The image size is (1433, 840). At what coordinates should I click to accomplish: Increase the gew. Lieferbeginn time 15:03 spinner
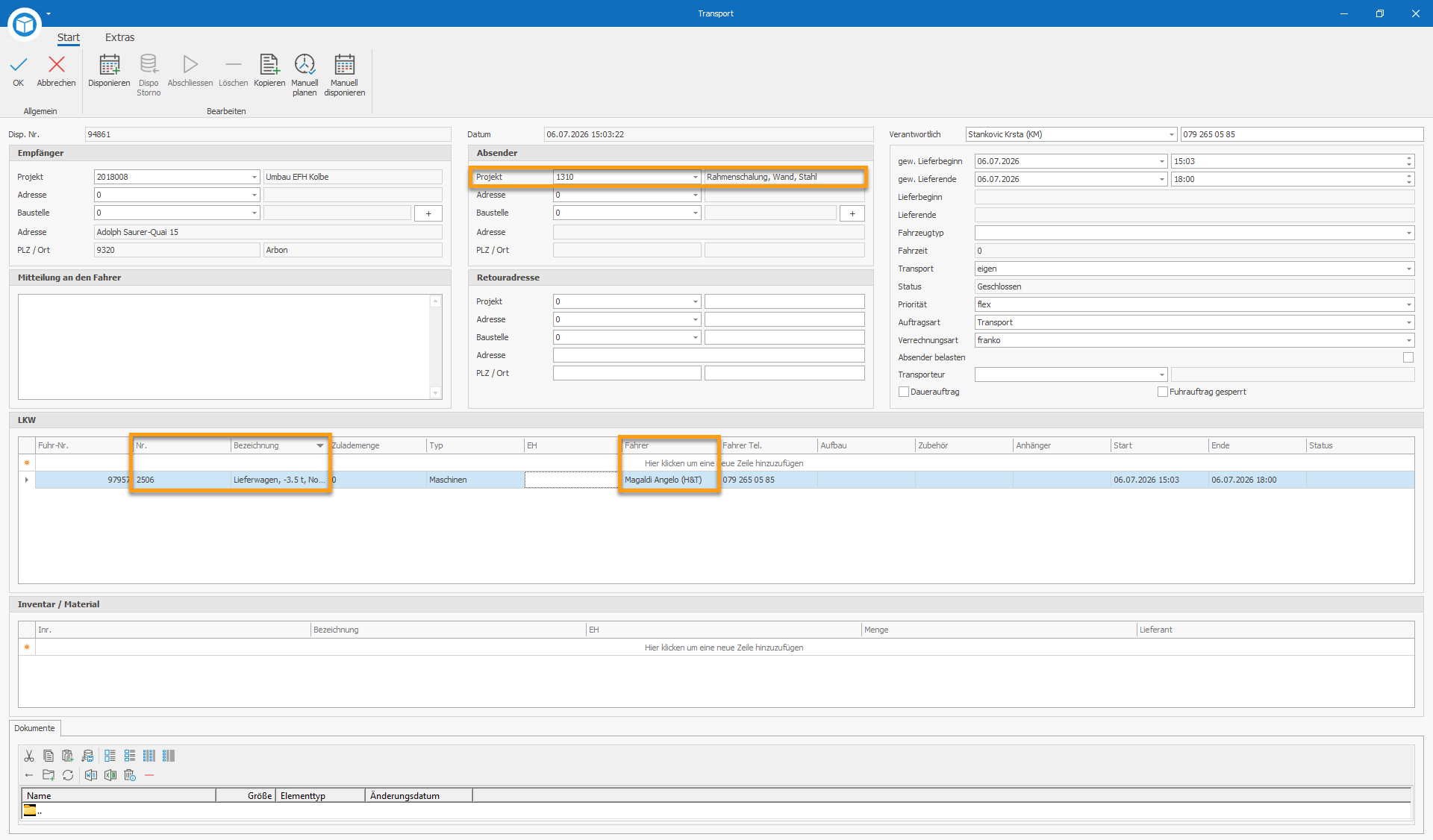(x=1408, y=157)
